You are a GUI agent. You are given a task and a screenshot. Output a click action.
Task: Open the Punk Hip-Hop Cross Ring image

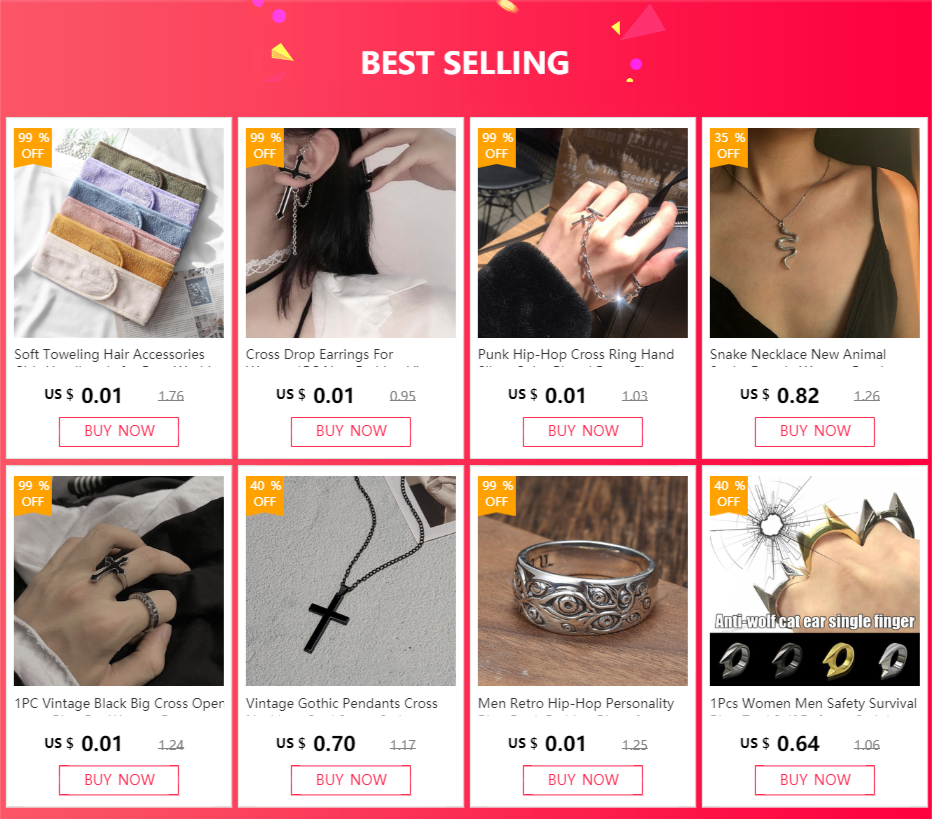pos(582,233)
